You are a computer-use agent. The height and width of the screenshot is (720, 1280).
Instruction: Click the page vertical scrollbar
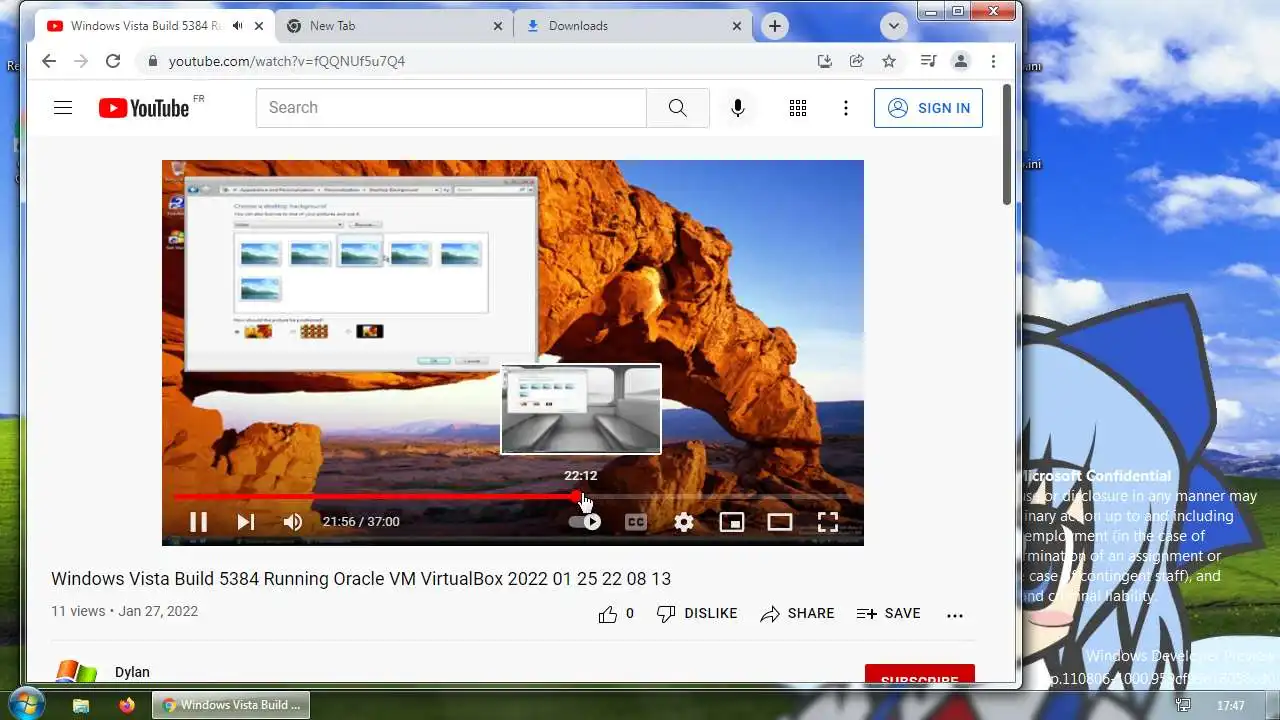point(1007,145)
